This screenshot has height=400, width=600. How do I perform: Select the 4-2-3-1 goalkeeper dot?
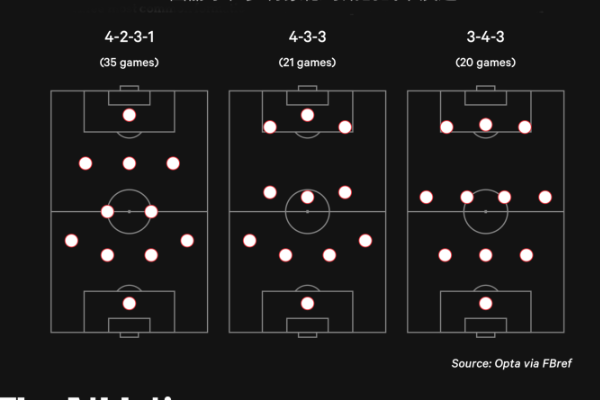click(129, 303)
